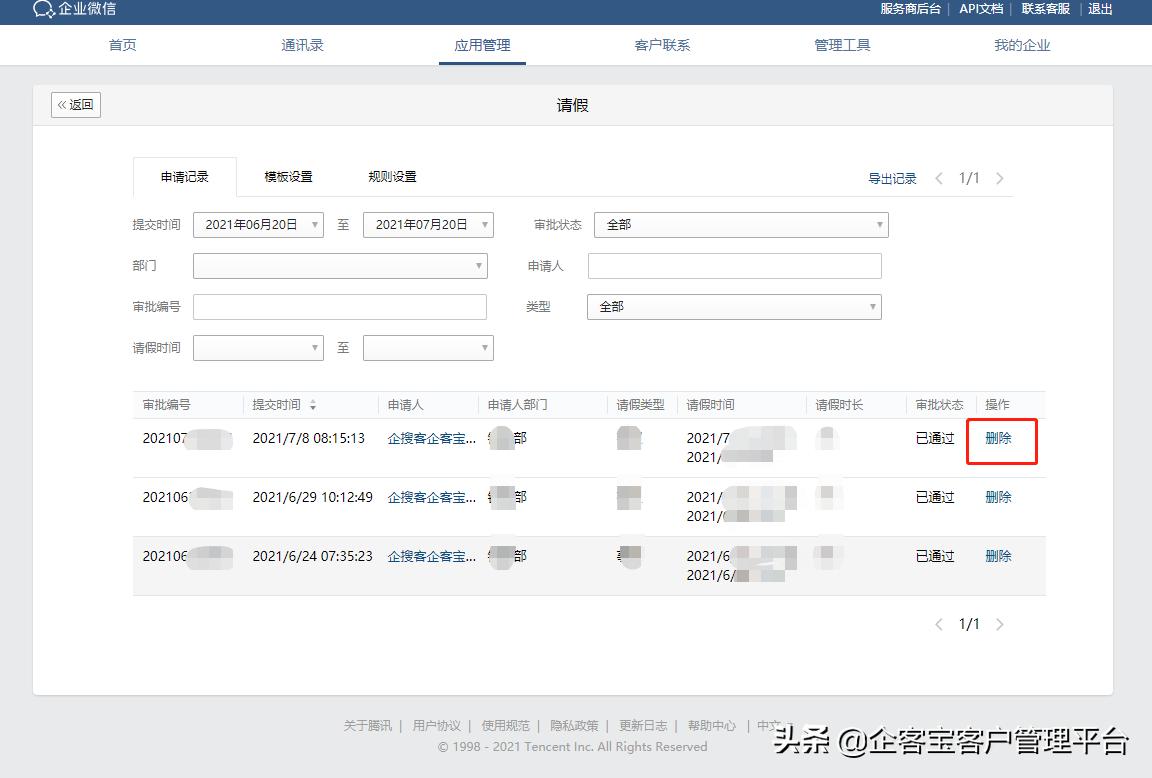The width and height of the screenshot is (1152, 778).
Task: Expand the 部门 selection dropdown
Action: pyautogui.click(x=479, y=266)
